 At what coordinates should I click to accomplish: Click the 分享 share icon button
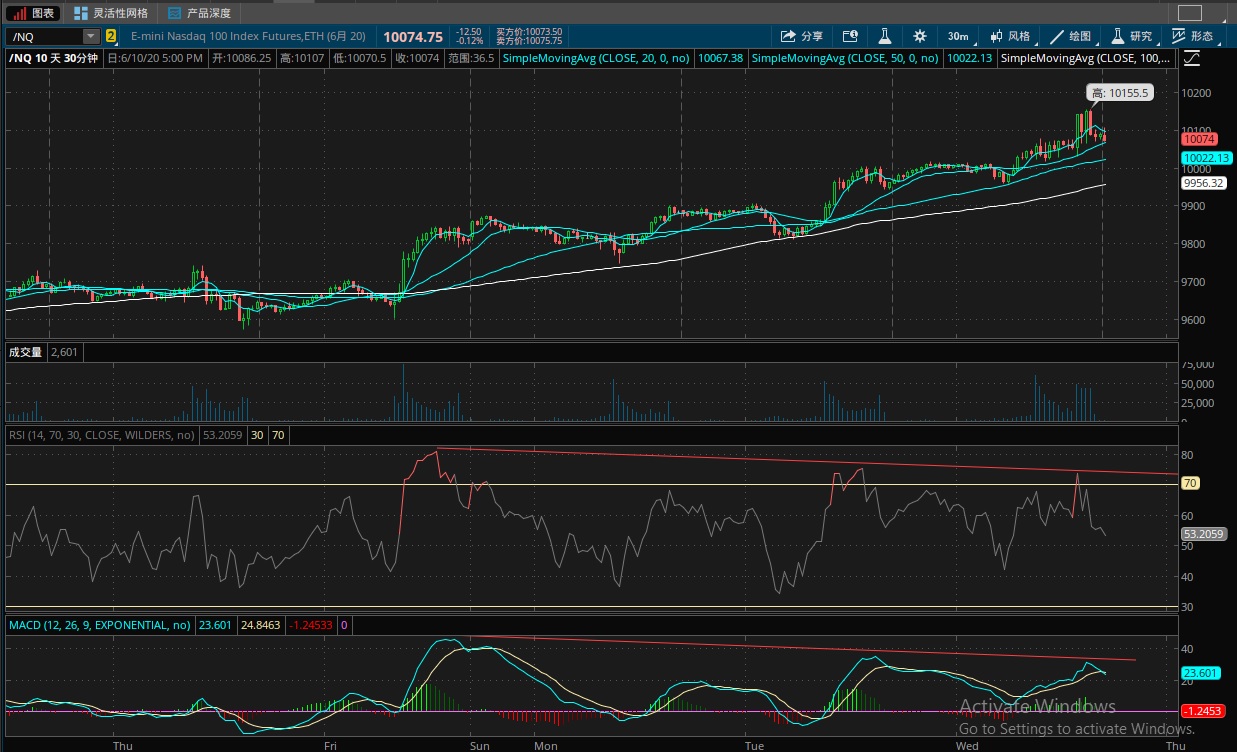tap(802, 36)
